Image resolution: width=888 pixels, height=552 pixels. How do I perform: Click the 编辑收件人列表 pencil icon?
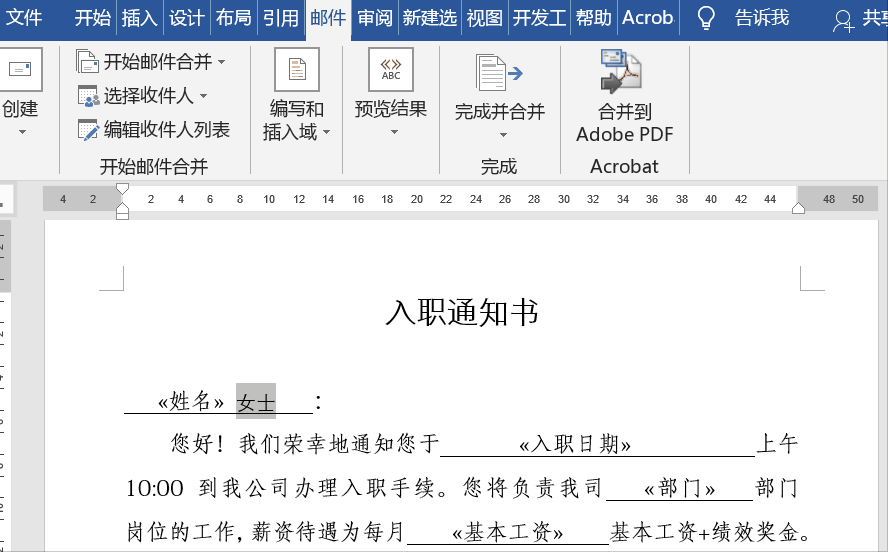pyautogui.click(x=88, y=130)
